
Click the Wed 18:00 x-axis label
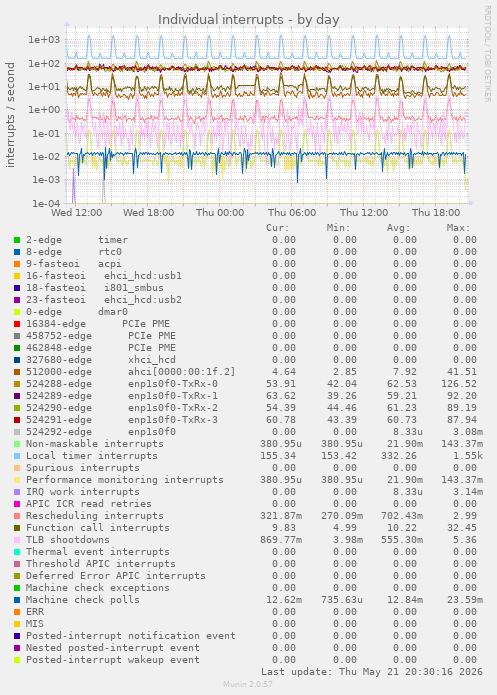pos(149,213)
